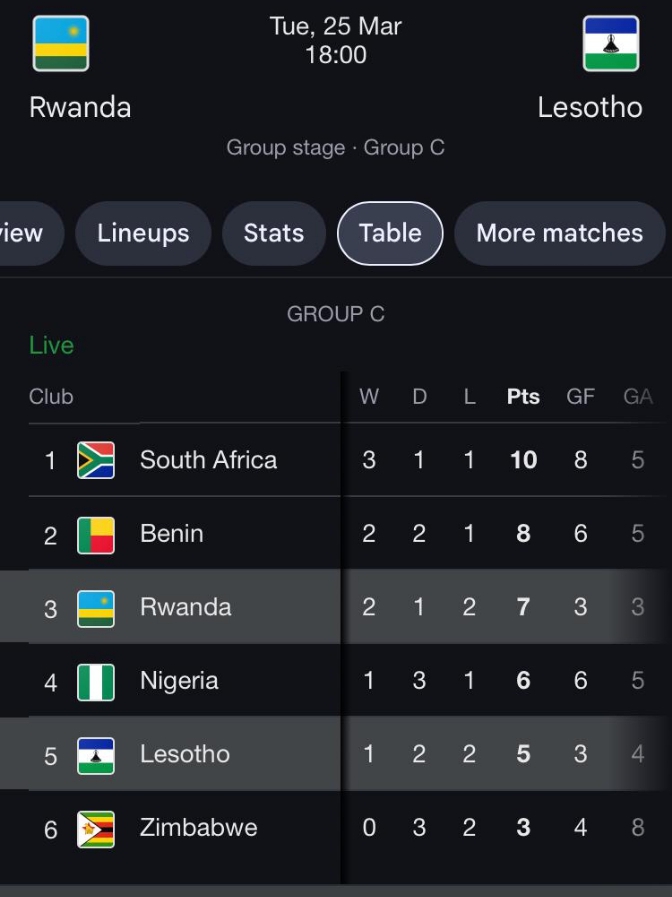Screen dimensions: 672x897
Task: Click the Benin team name
Action: click(172, 534)
